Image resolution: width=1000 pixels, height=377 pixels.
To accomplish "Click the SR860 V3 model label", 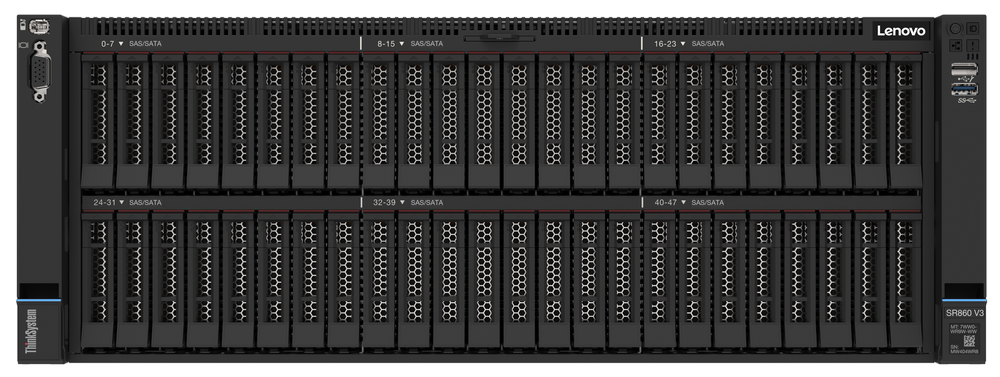I will 965,313.
